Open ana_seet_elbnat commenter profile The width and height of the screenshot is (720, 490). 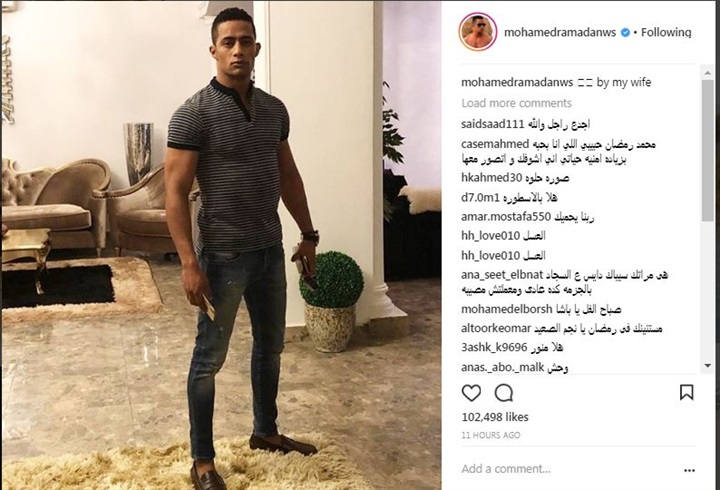502,275
